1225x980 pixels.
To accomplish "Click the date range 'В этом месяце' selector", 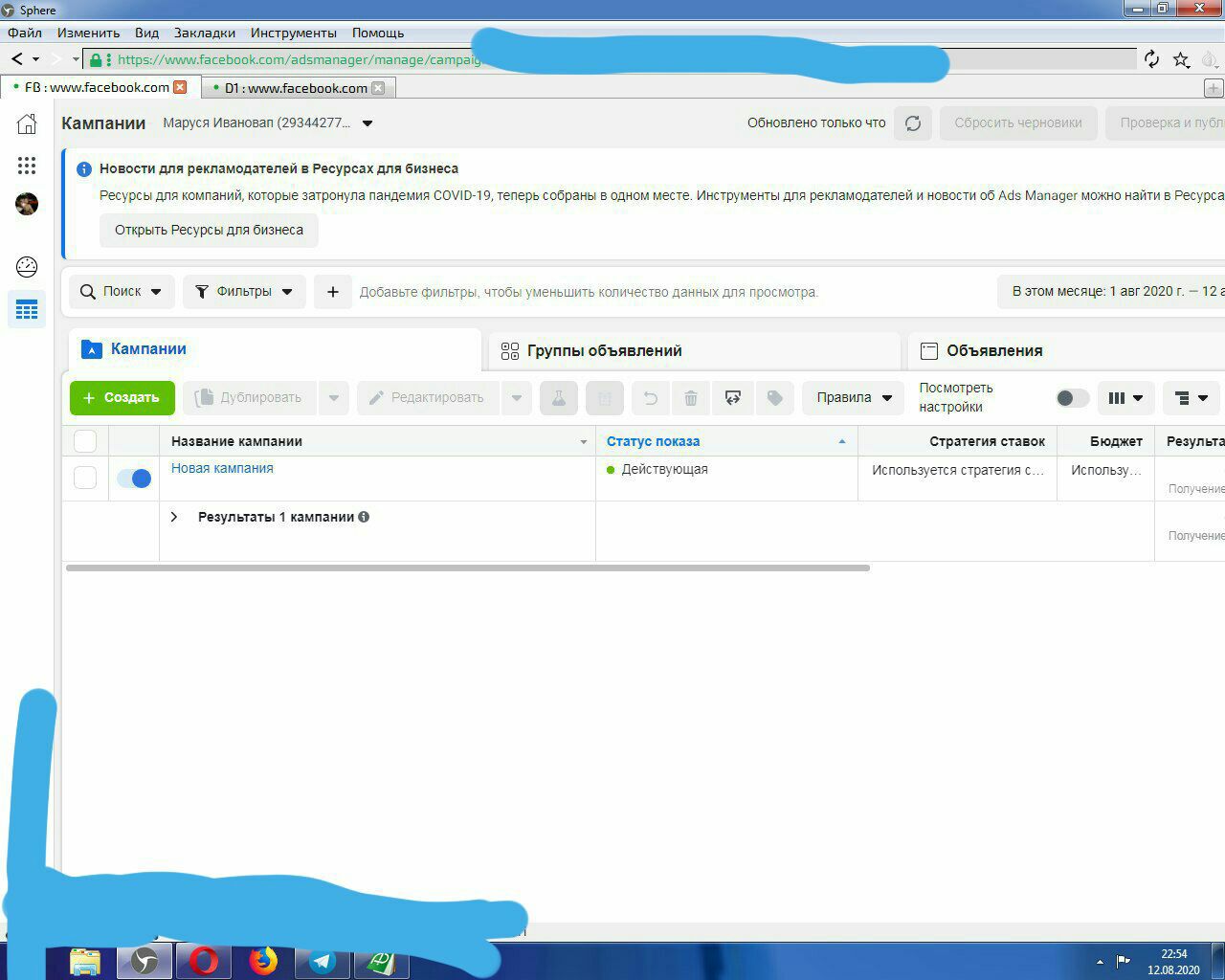I will point(1112,291).
